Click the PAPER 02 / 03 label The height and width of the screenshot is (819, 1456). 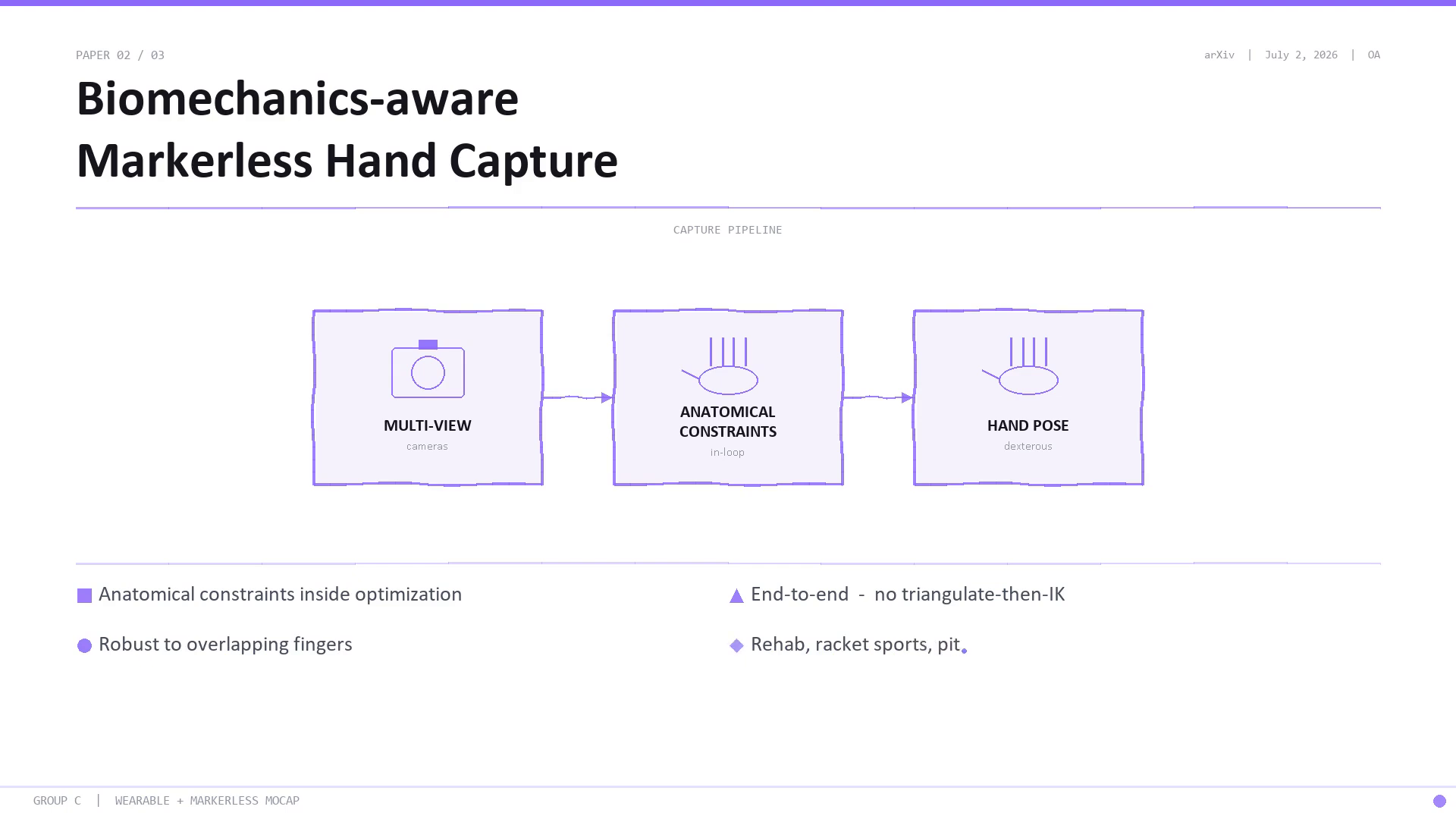[x=120, y=55]
